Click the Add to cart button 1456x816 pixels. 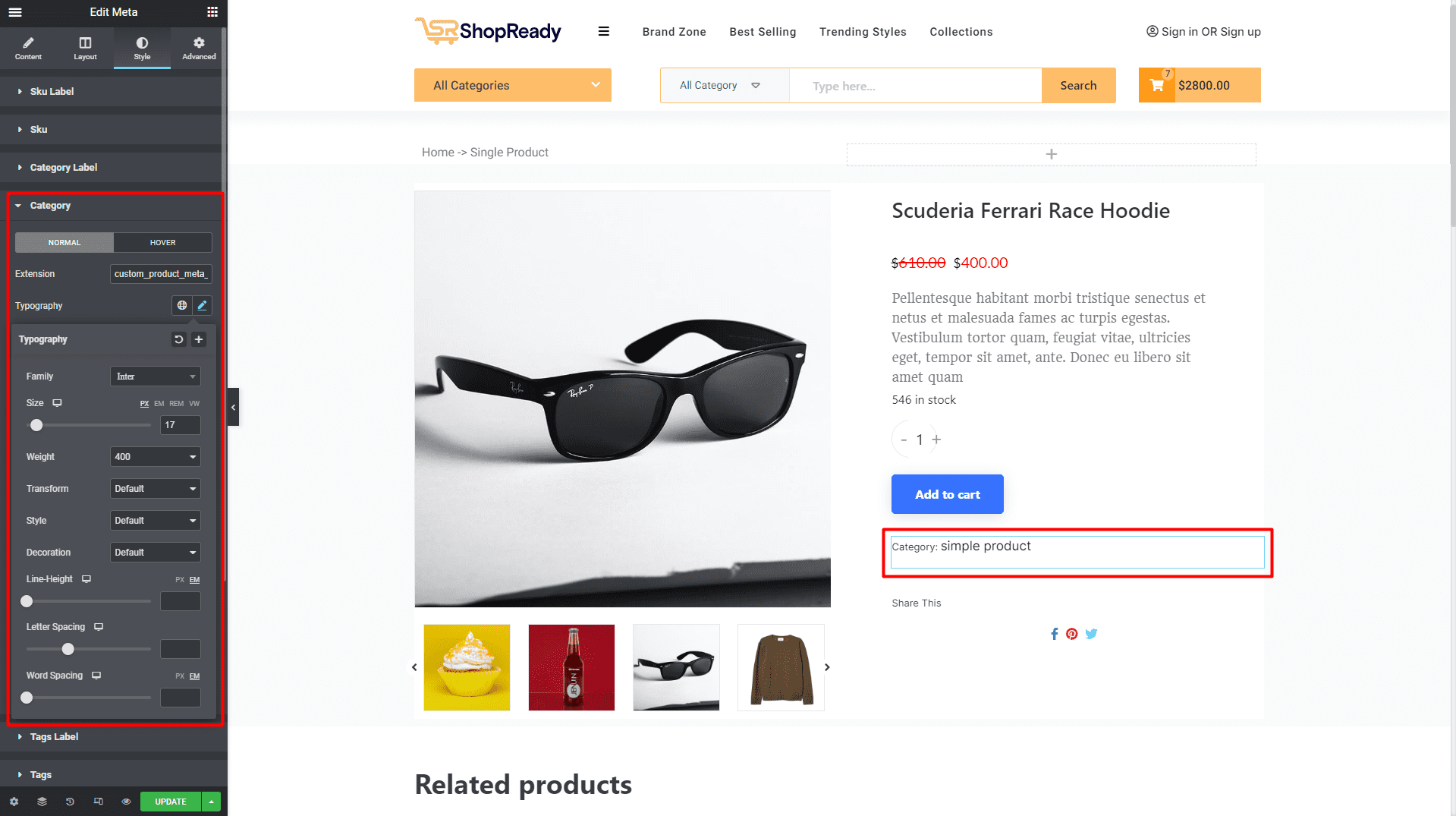947,494
